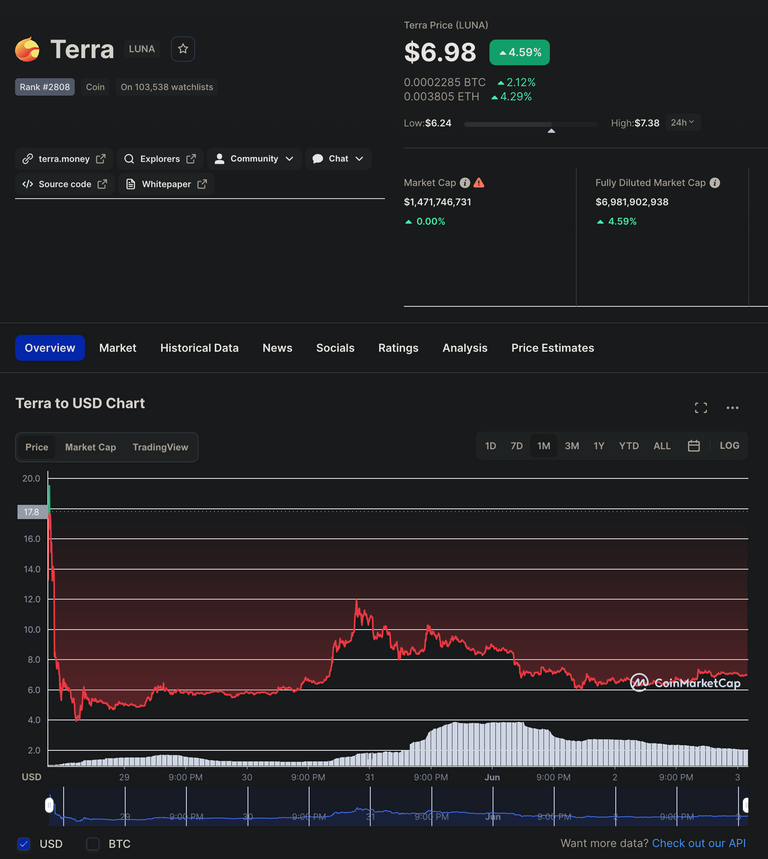Click the Coin tag
Viewport: 768px width, 859px height.
pos(95,87)
